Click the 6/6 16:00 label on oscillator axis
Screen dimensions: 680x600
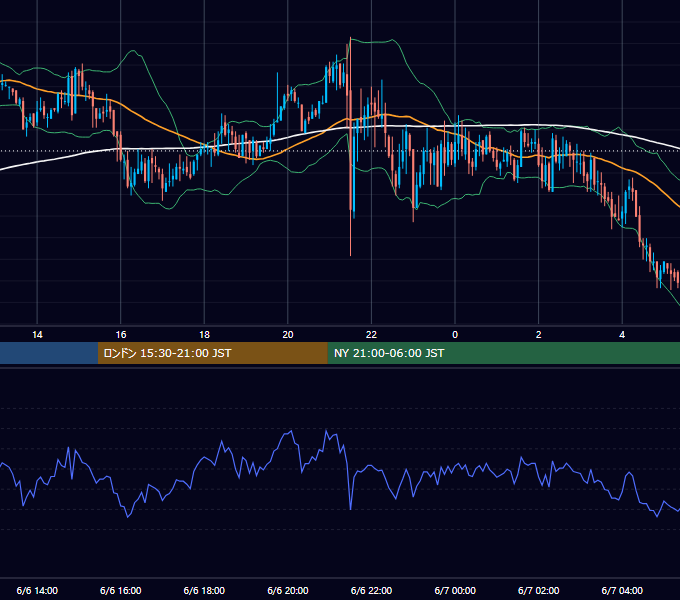click(121, 590)
